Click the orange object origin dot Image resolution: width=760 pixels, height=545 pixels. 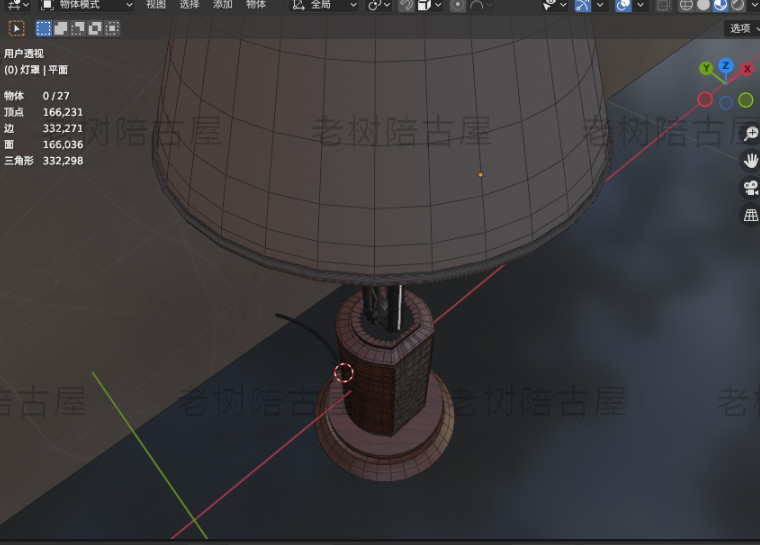[480, 175]
